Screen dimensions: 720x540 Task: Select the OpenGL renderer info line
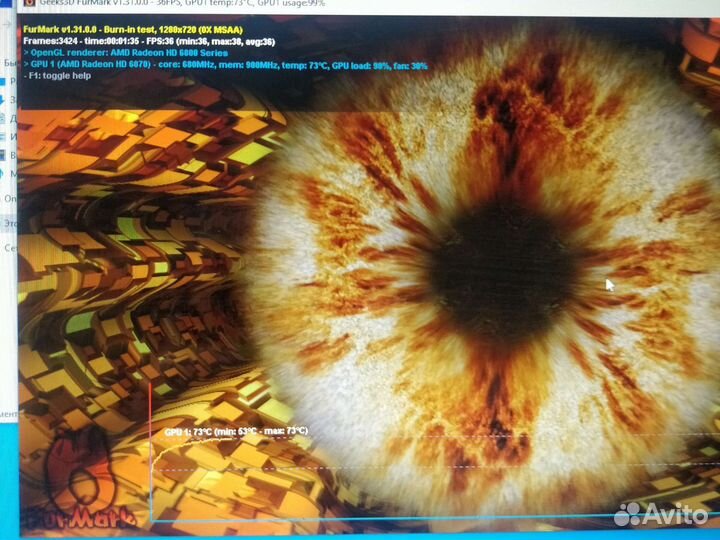[125, 53]
